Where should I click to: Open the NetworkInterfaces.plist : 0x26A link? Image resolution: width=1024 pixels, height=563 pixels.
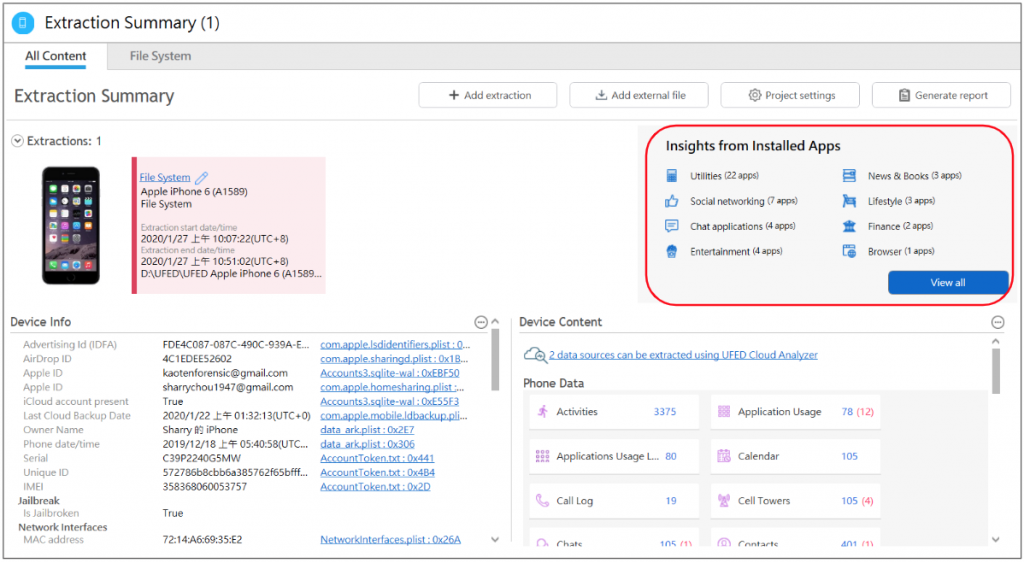(x=390, y=539)
